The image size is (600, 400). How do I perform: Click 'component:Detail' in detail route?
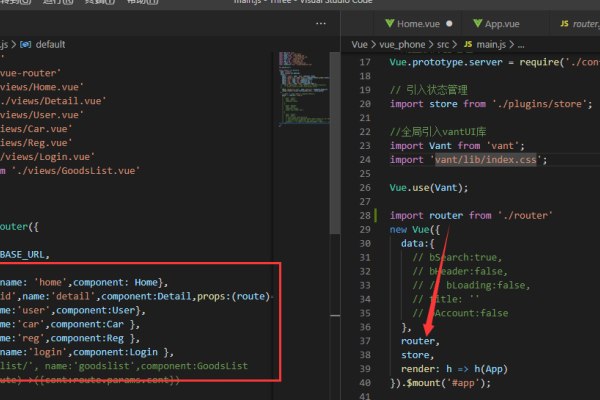[x=146, y=296]
